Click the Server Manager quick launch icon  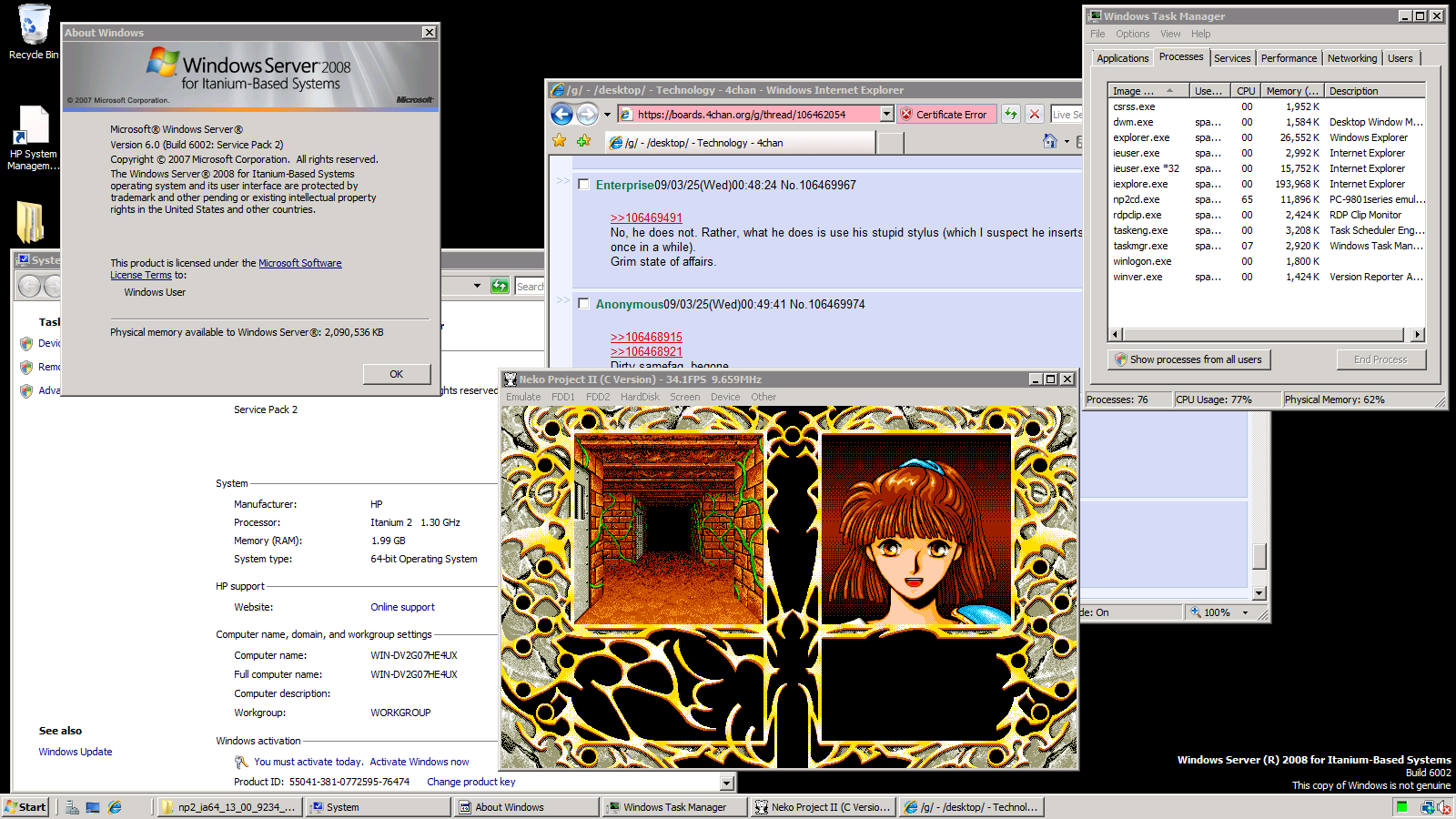72,807
